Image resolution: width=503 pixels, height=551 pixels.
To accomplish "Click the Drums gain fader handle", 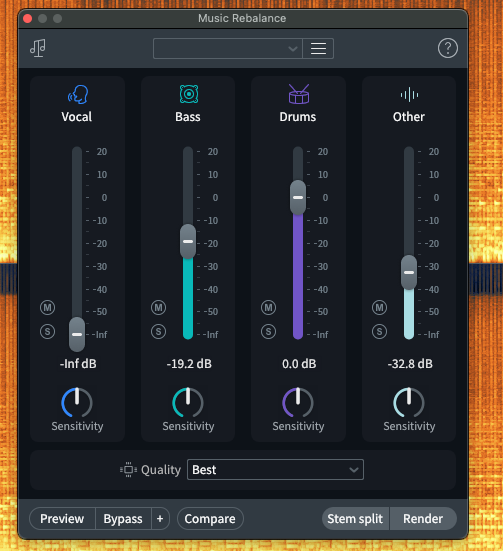I will click(298, 197).
